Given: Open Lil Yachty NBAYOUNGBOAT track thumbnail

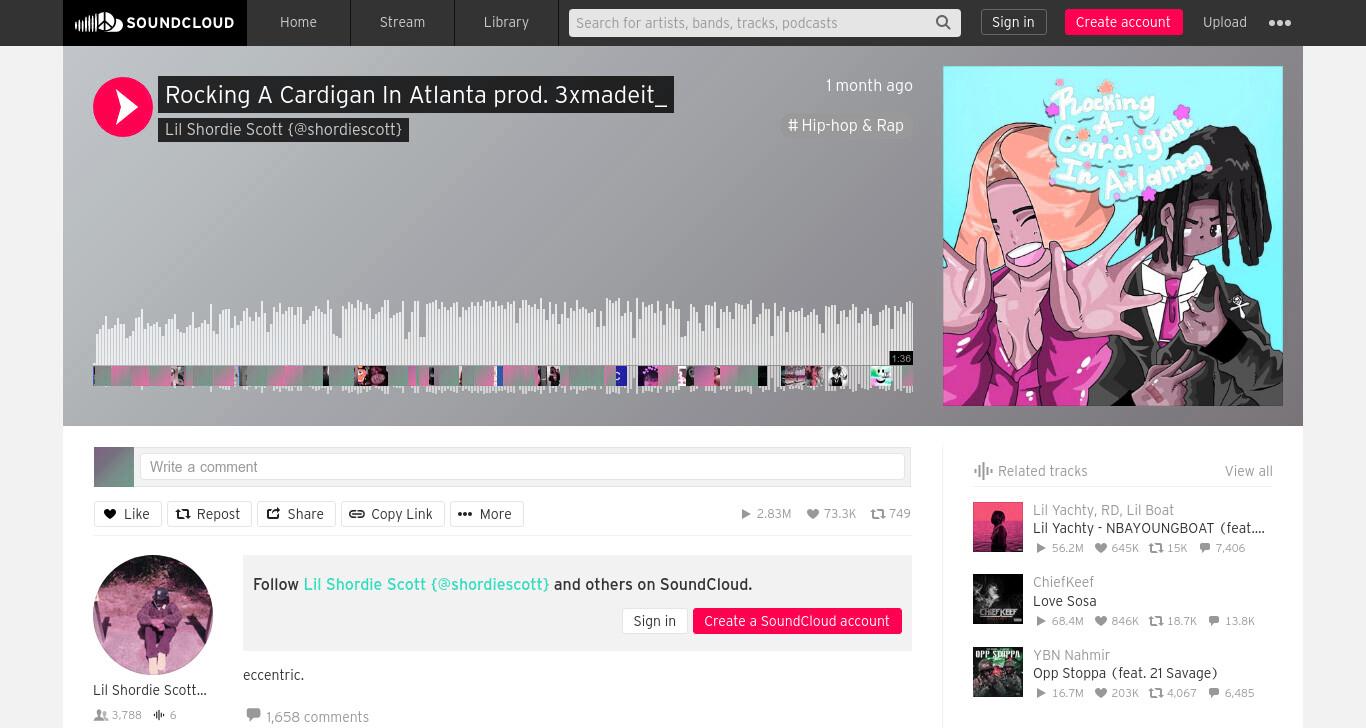Looking at the screenshot, I should click(x=998, y=527).
